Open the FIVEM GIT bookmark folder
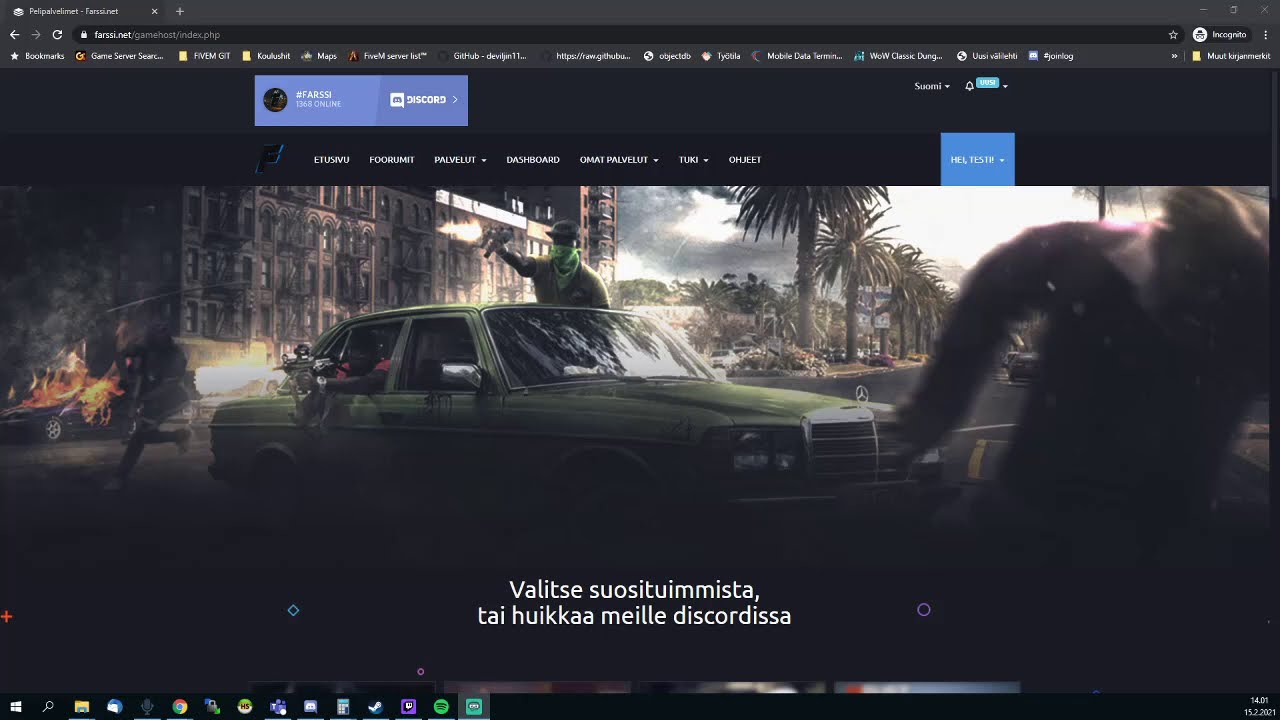Viewport: 1280px width, 720px height. coord(204,56)
